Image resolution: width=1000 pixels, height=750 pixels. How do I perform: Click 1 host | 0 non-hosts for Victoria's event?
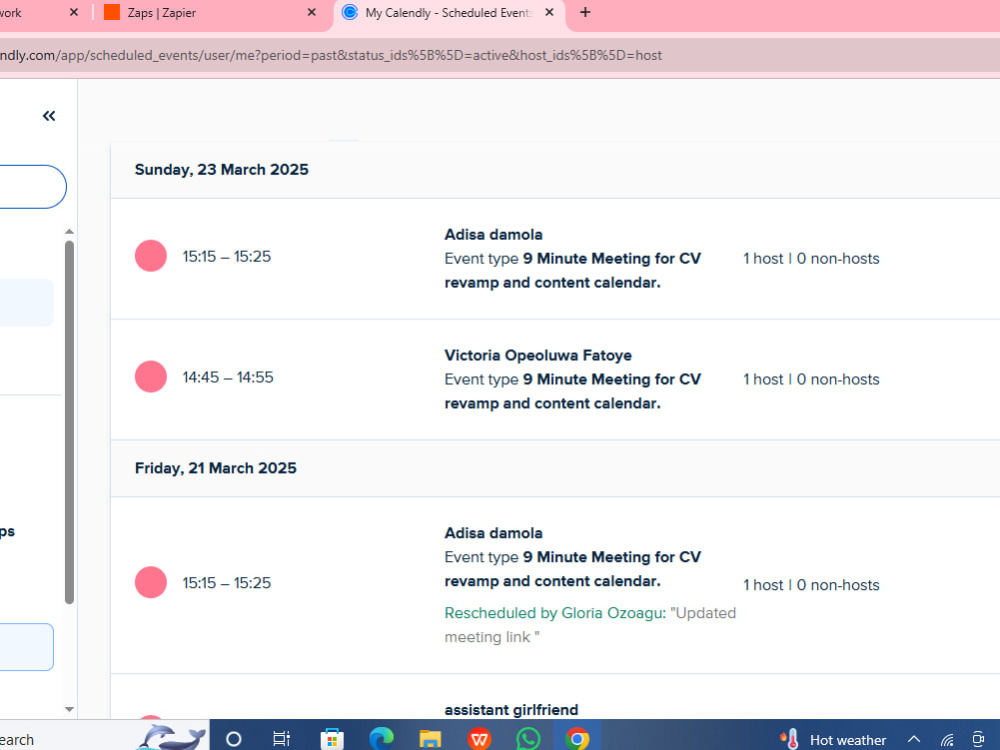pos(811,379)
